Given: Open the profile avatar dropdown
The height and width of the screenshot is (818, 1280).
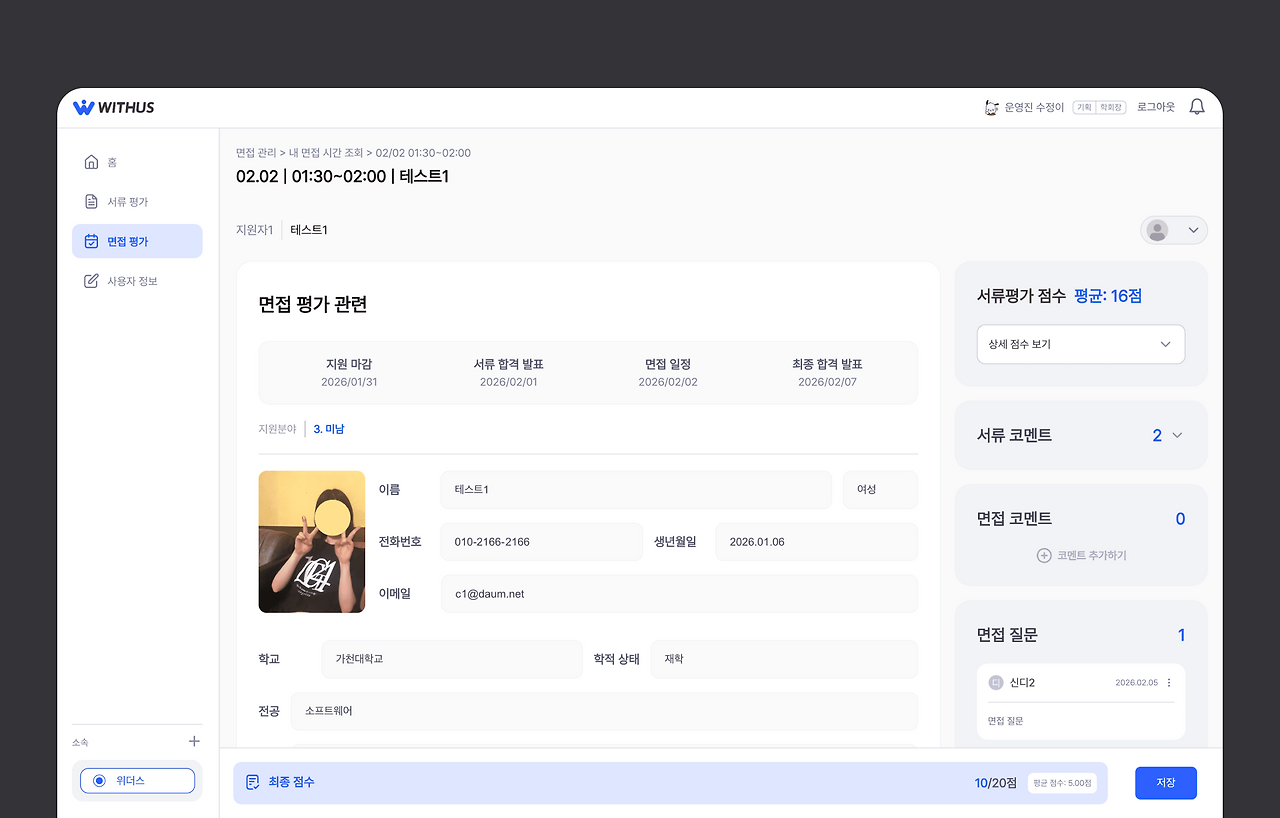Looking at the screenshot, I should tap(1174, 230).
